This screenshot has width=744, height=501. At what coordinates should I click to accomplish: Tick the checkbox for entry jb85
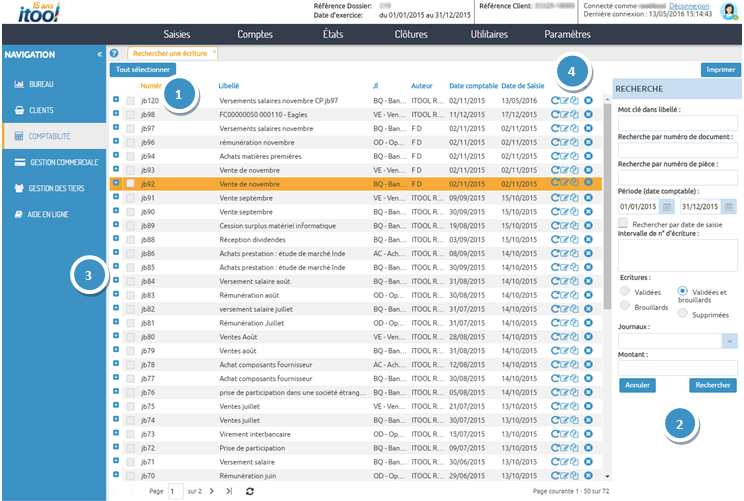pos(130,267)
